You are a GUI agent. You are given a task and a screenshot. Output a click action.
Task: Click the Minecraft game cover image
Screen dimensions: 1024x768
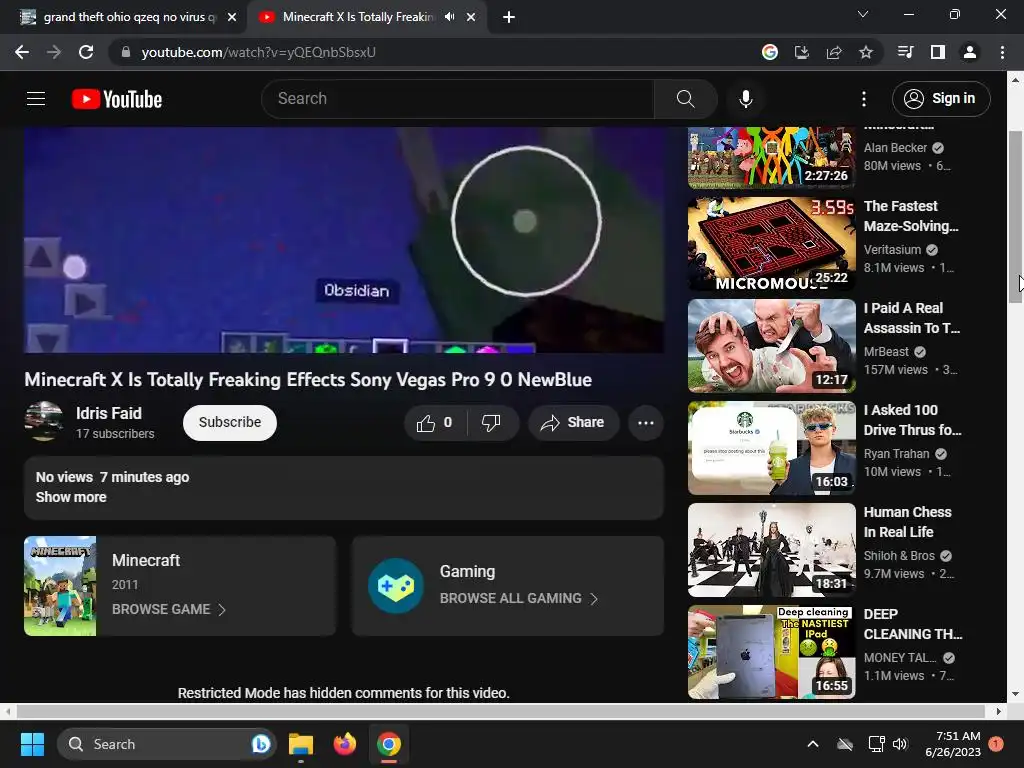click(60, 586)
